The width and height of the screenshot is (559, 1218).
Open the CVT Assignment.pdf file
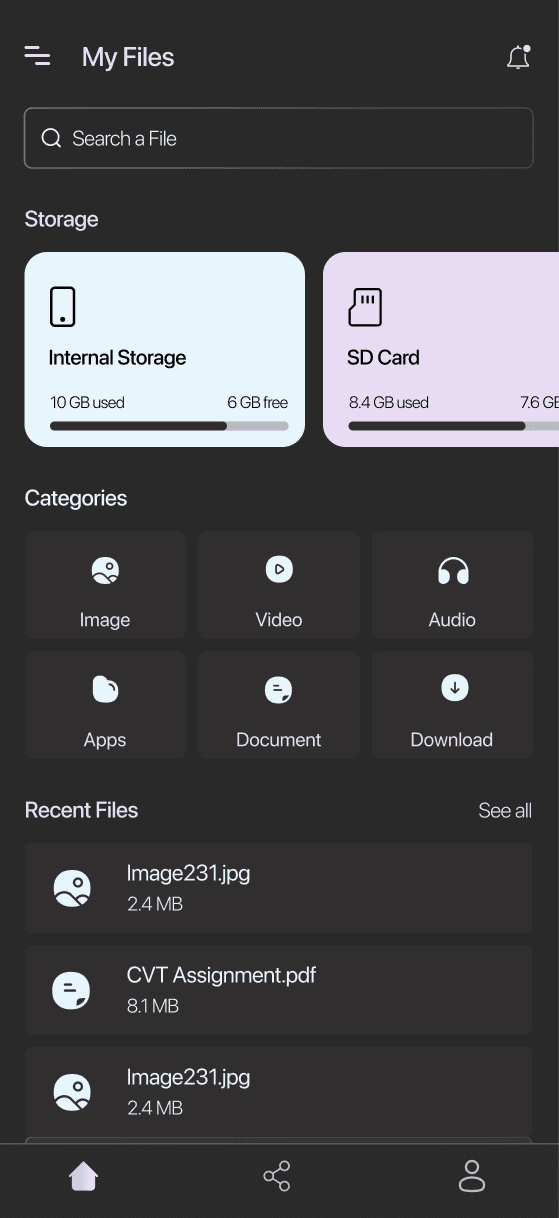click(x=279, y=990)
